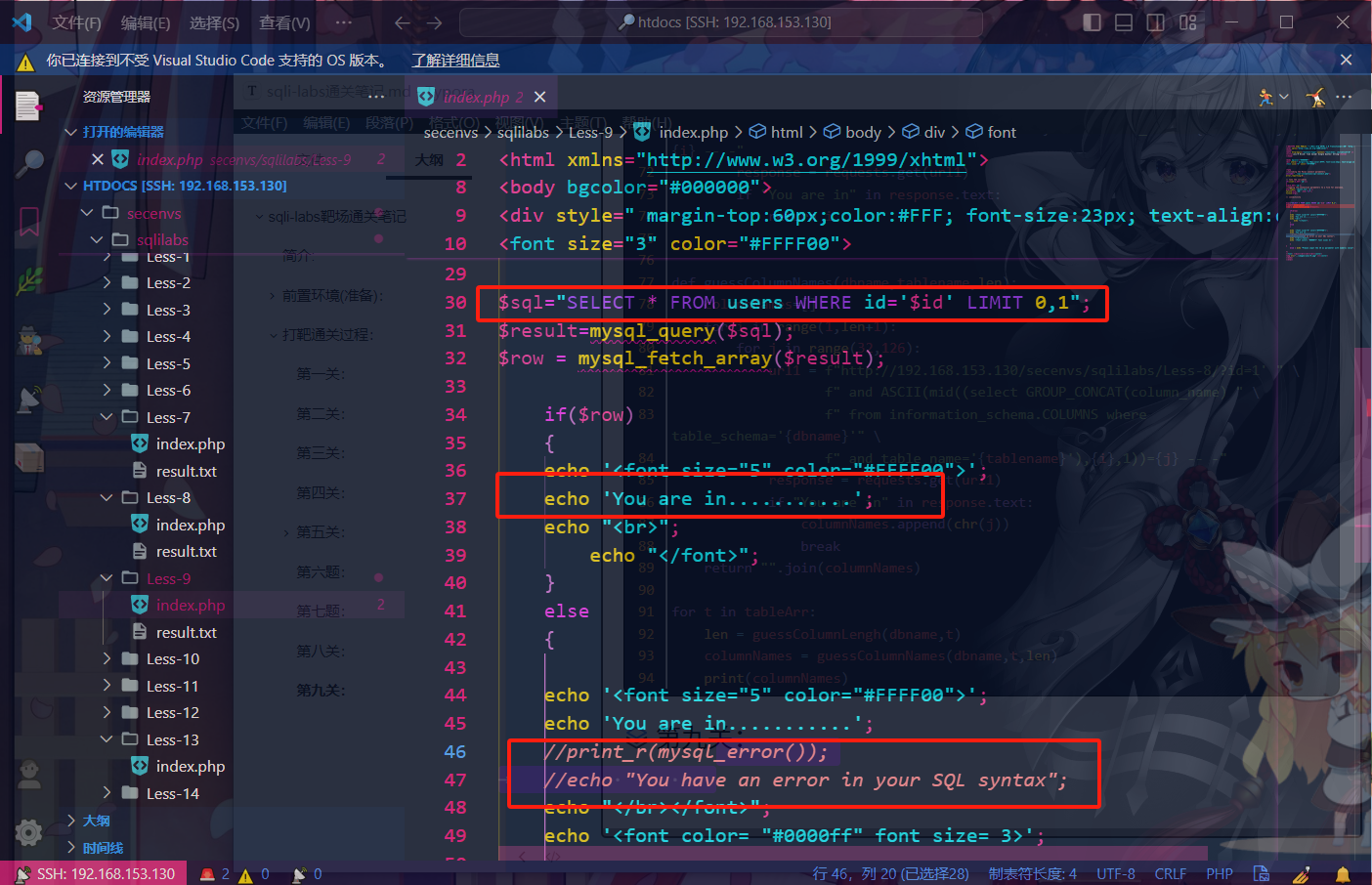Expand the 大纲 outline section
This screenshot has width=1372, height=885.
click(97, 821)
